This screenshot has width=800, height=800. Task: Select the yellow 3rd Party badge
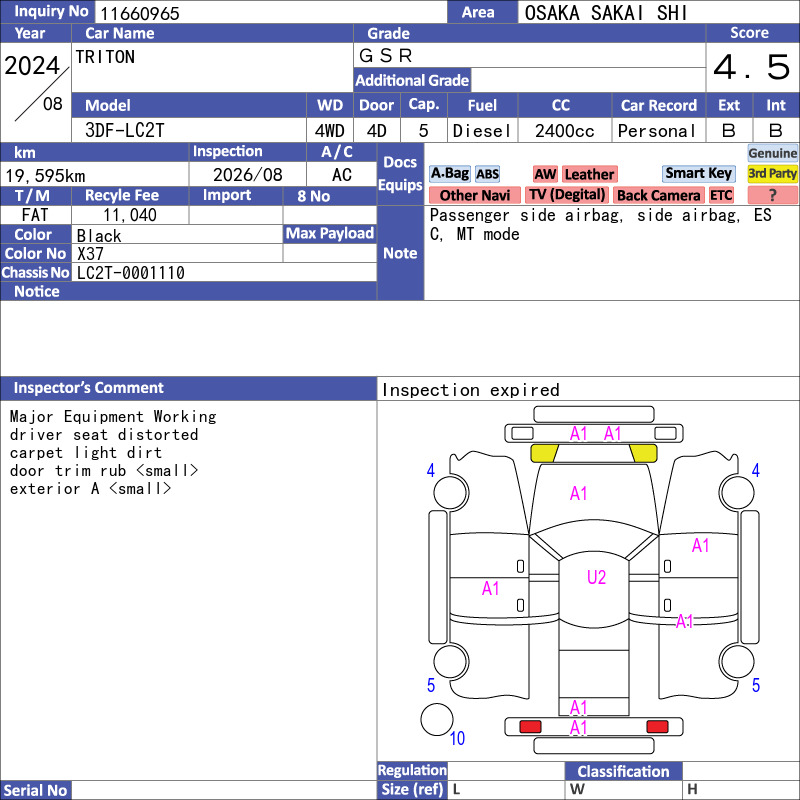point(772,173)
